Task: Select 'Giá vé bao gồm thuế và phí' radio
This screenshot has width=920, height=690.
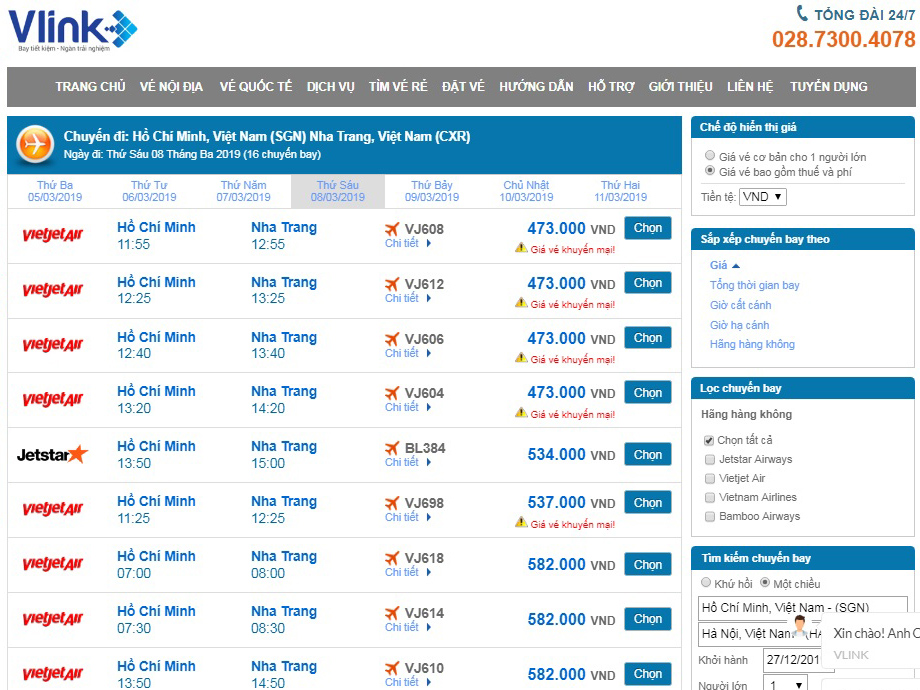Action: pyautogui.click(x=710, y=171)
